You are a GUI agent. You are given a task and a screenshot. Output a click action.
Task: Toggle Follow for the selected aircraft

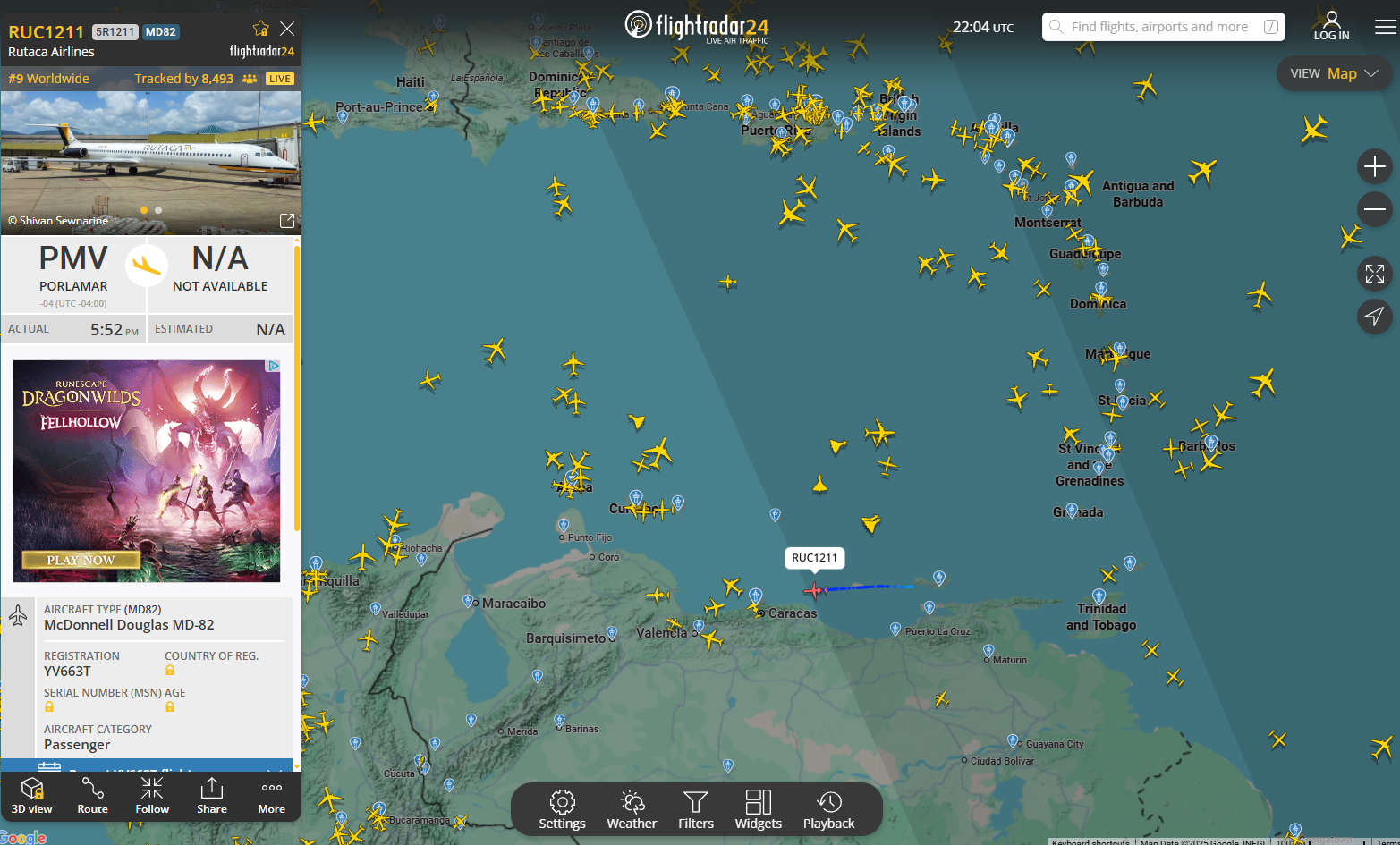tap(152, 795)
